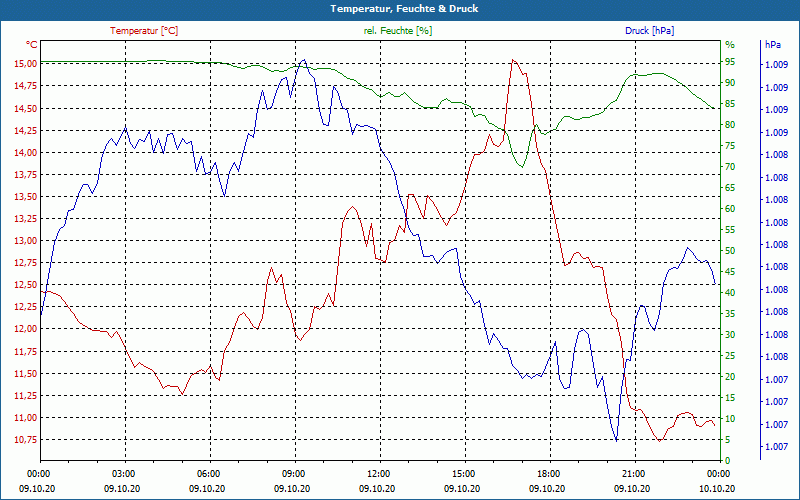Click the 45 tick on the green humidity axis
The image size is (800, 500).
730,272
